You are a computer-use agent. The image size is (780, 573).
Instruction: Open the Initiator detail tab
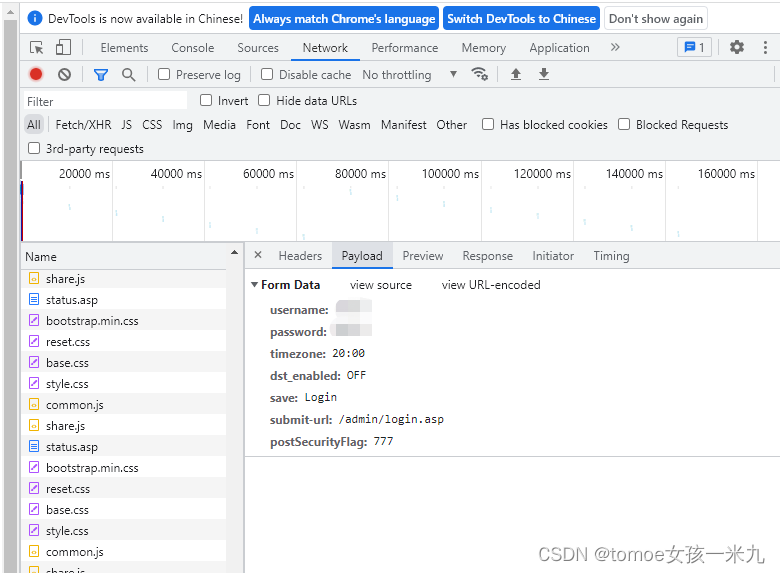(x=553, y=256)
